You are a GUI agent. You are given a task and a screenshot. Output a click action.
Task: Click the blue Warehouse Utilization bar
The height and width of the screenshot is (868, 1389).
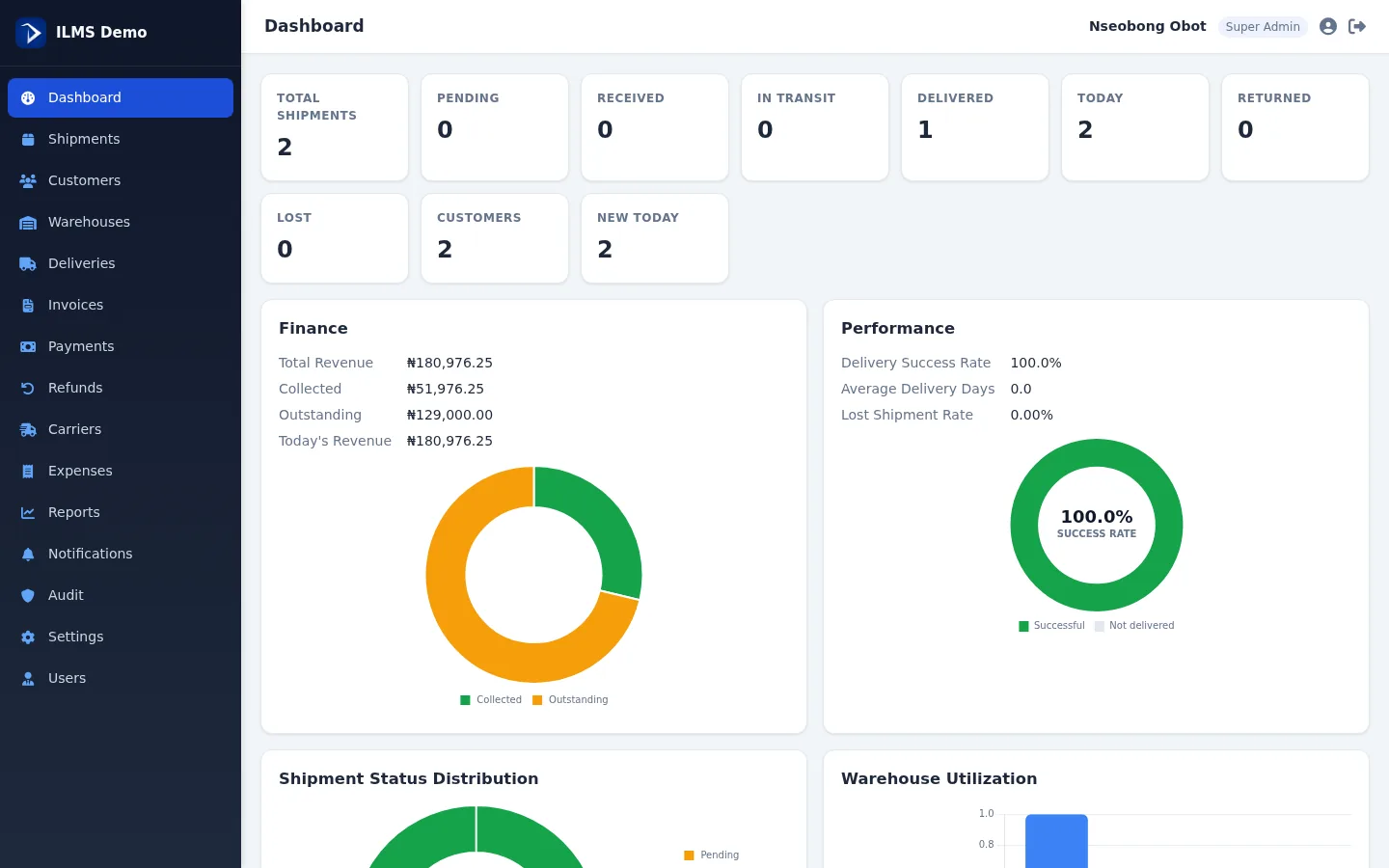point(1056,841)
